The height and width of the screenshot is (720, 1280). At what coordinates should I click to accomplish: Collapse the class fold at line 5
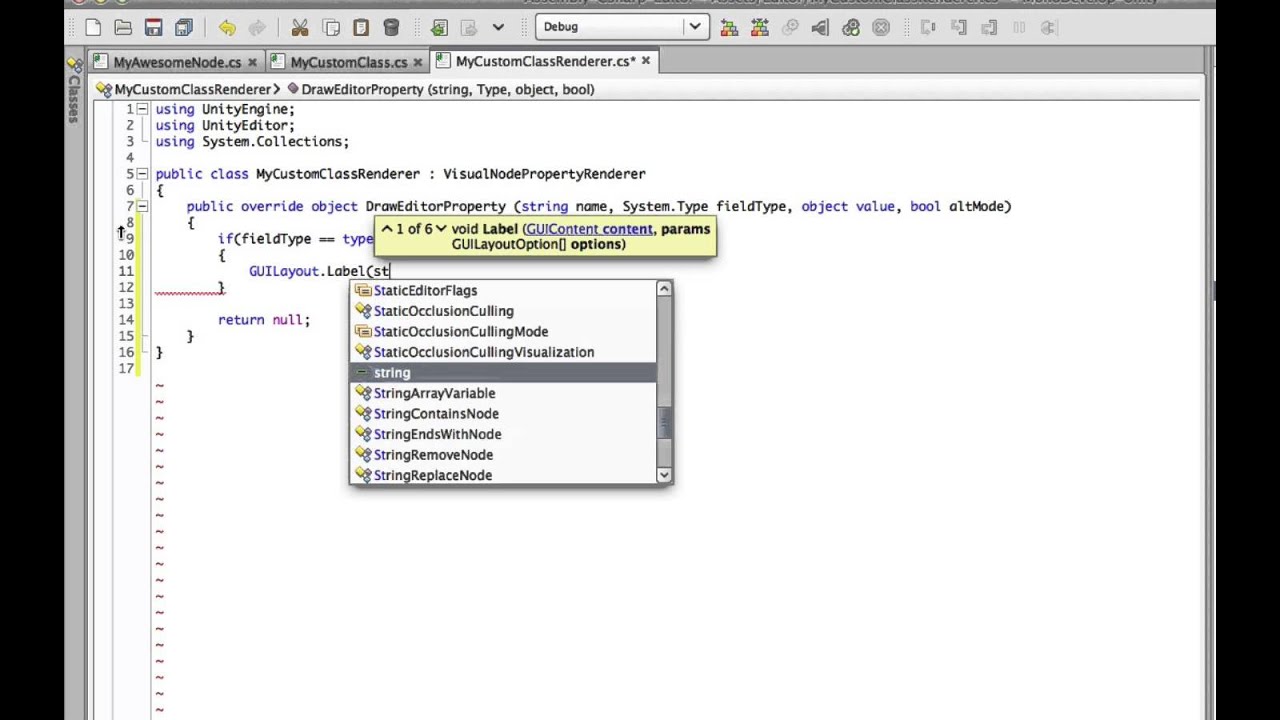(x=142, y=174)
